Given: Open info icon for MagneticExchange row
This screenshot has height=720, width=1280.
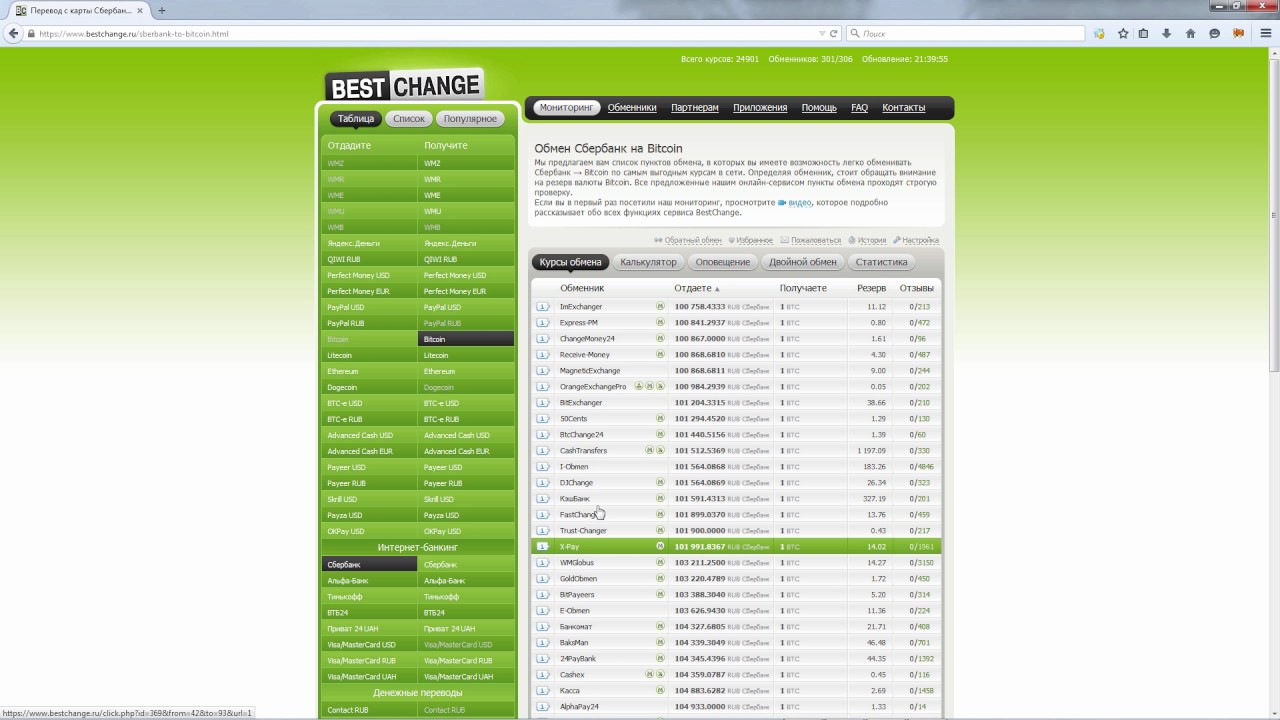Looking at the screenshot, I should coord(543,371).
